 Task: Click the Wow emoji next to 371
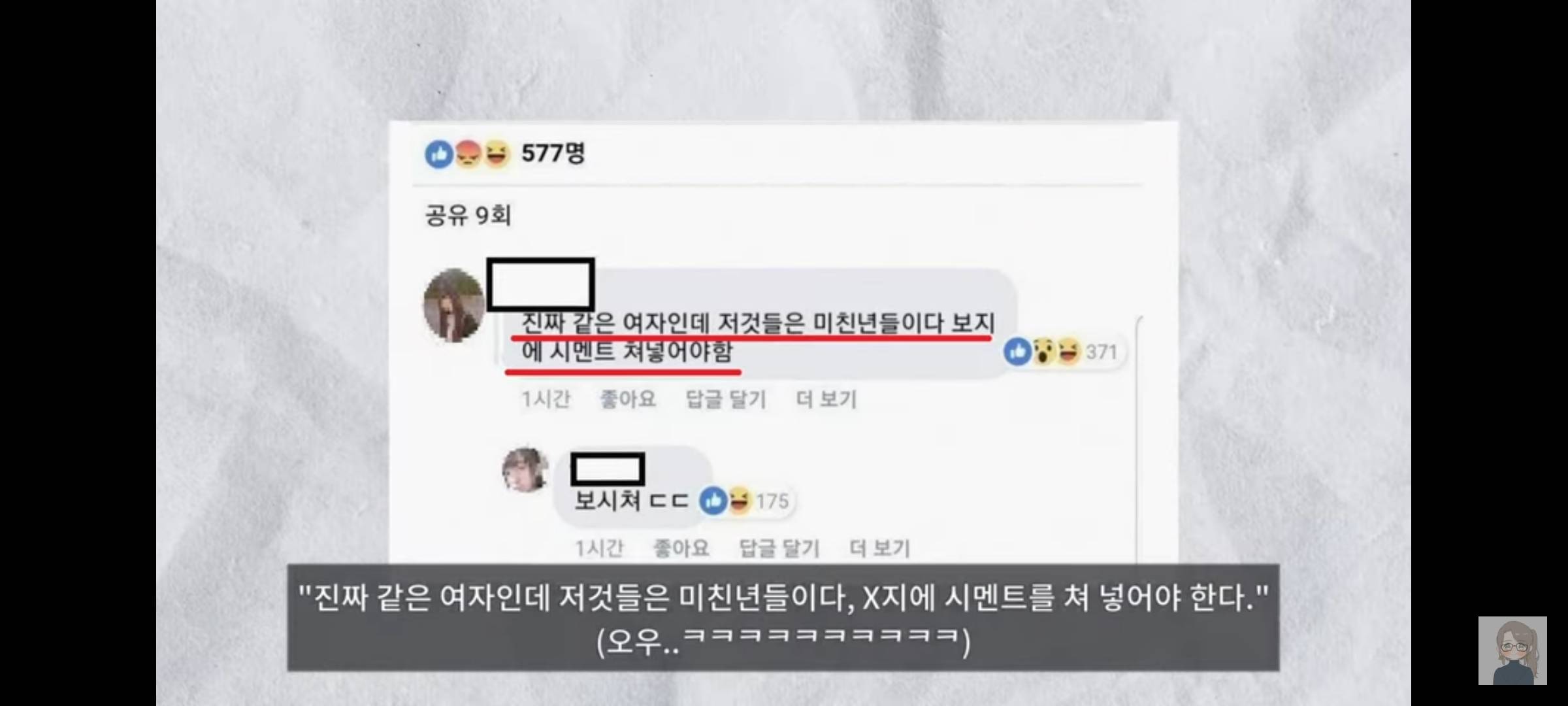coord(1044,352)
